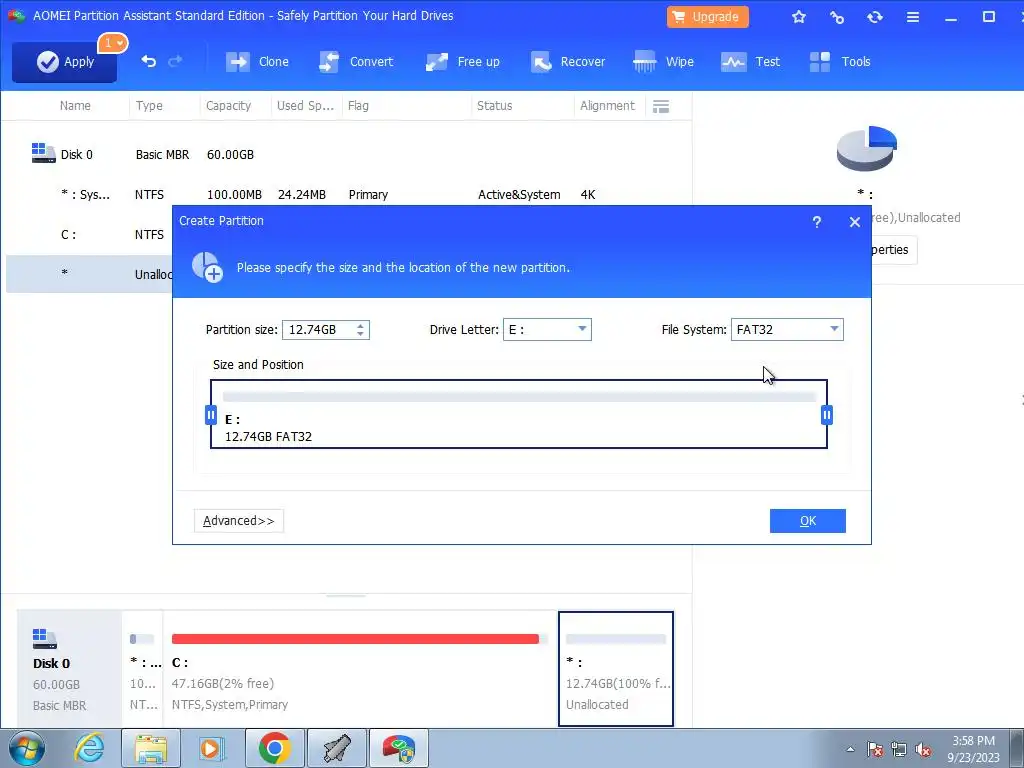Image resolution: width=1024 pixels, height=768 pixels.
Task: Select the 12.74GB Unallocated block in disk map
Action: pyautogui.click(x=616, y=668)
